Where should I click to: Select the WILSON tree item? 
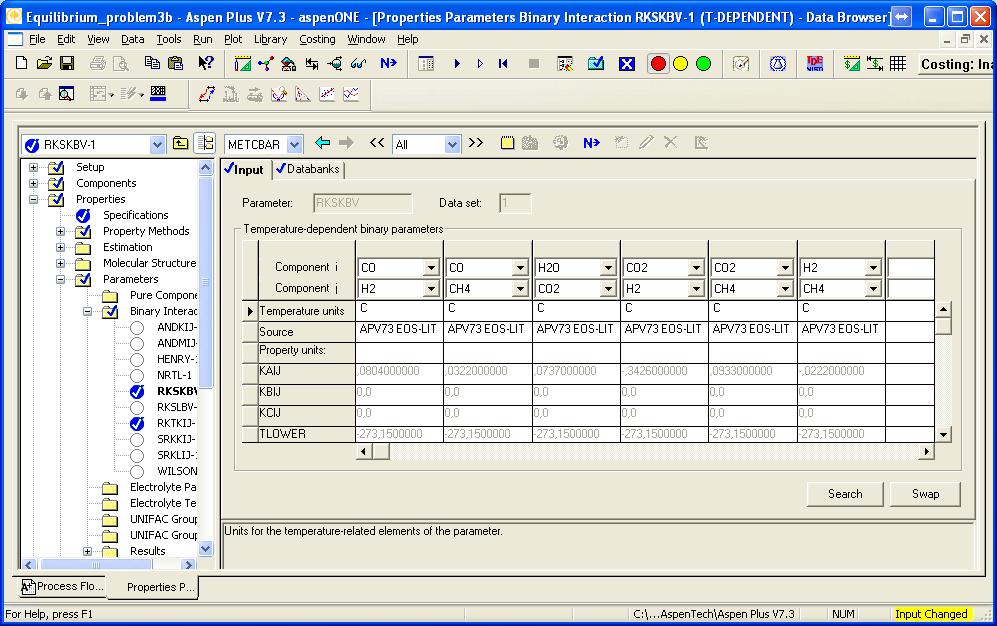[x=177, y=471]
